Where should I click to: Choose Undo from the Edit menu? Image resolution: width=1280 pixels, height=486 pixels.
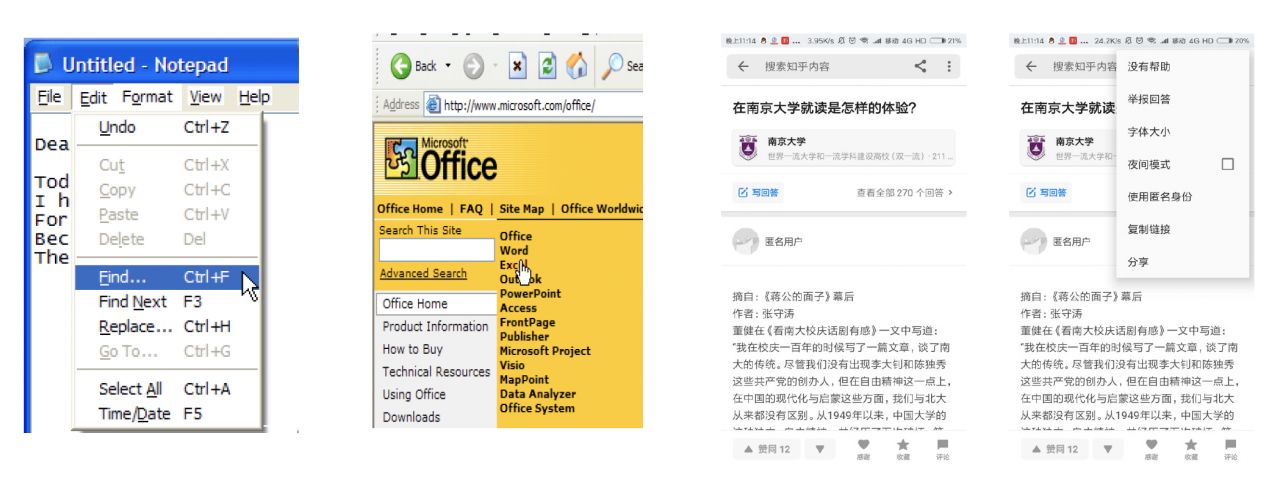point(167,127)
